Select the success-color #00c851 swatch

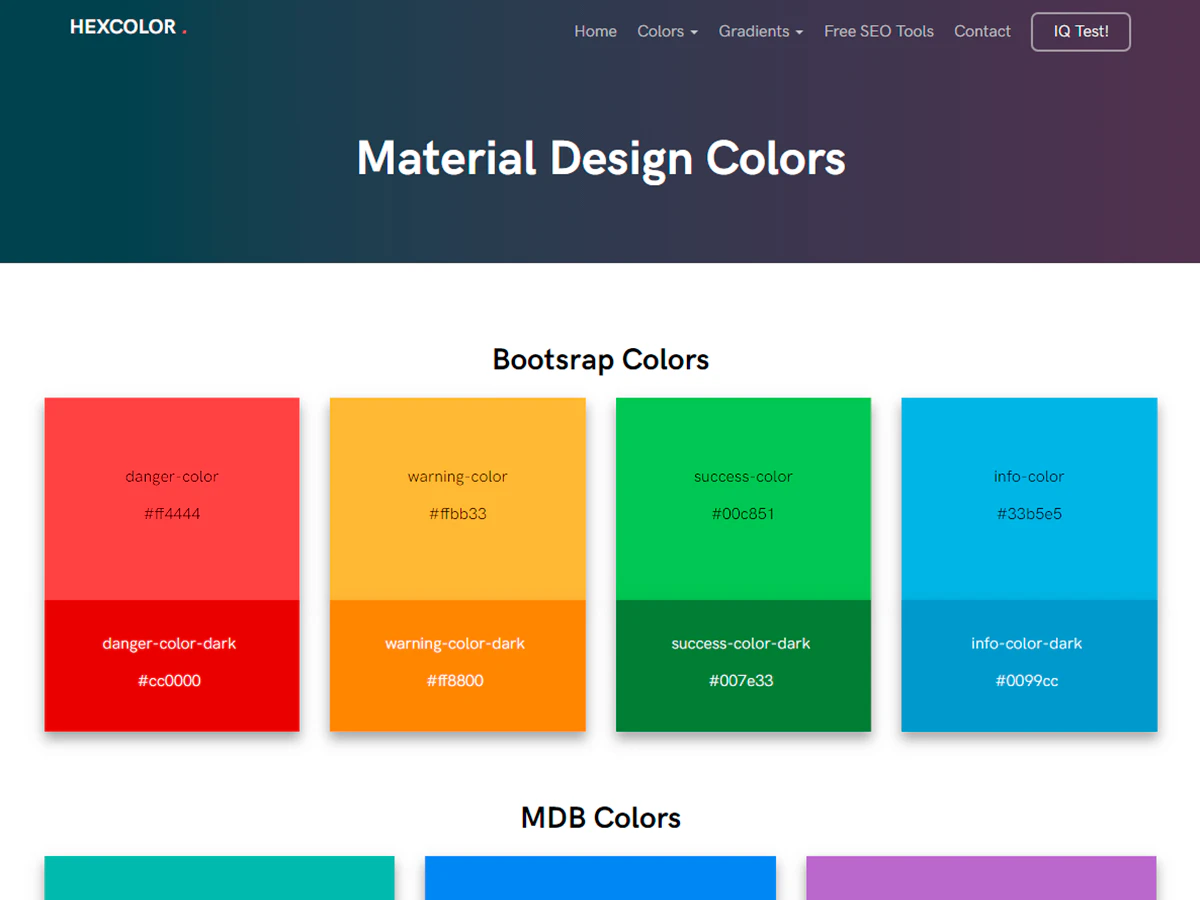coord(743,497)
